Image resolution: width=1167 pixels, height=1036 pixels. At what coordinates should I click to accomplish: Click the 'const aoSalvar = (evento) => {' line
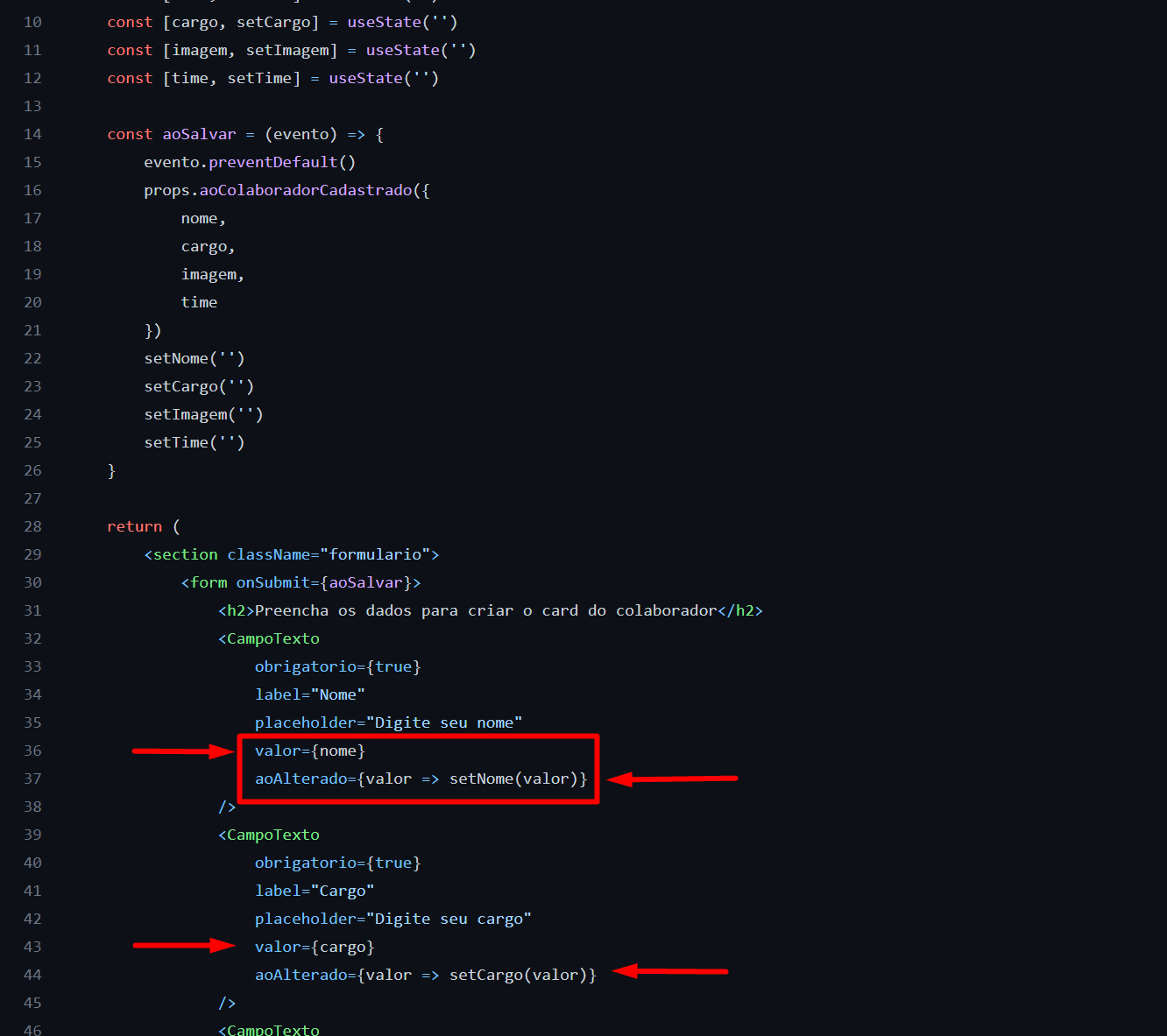click(x=245, y=134)
